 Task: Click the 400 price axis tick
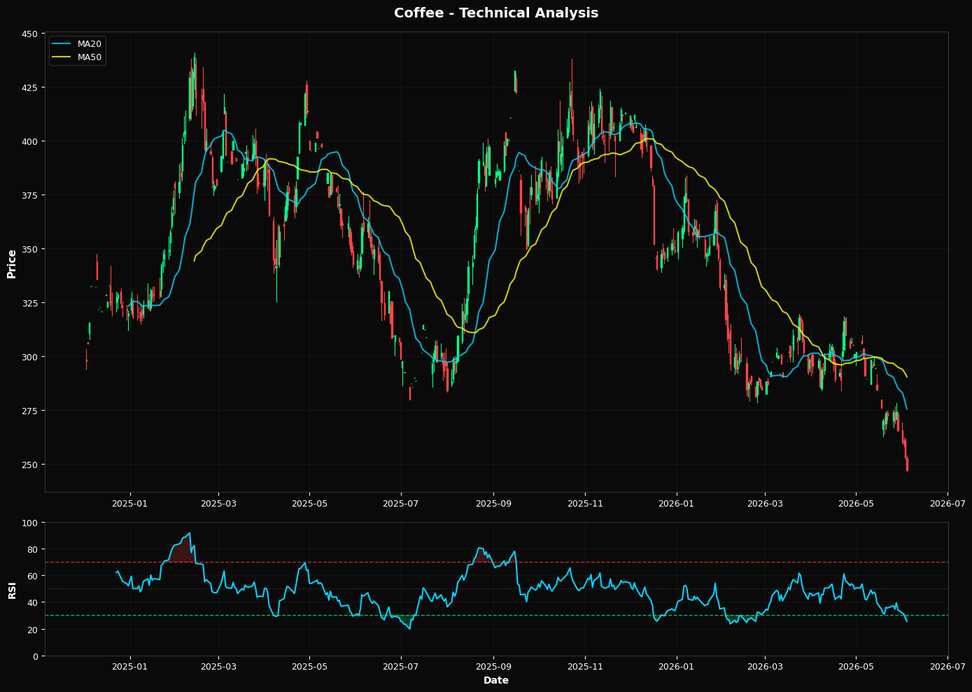click(30, 141)
